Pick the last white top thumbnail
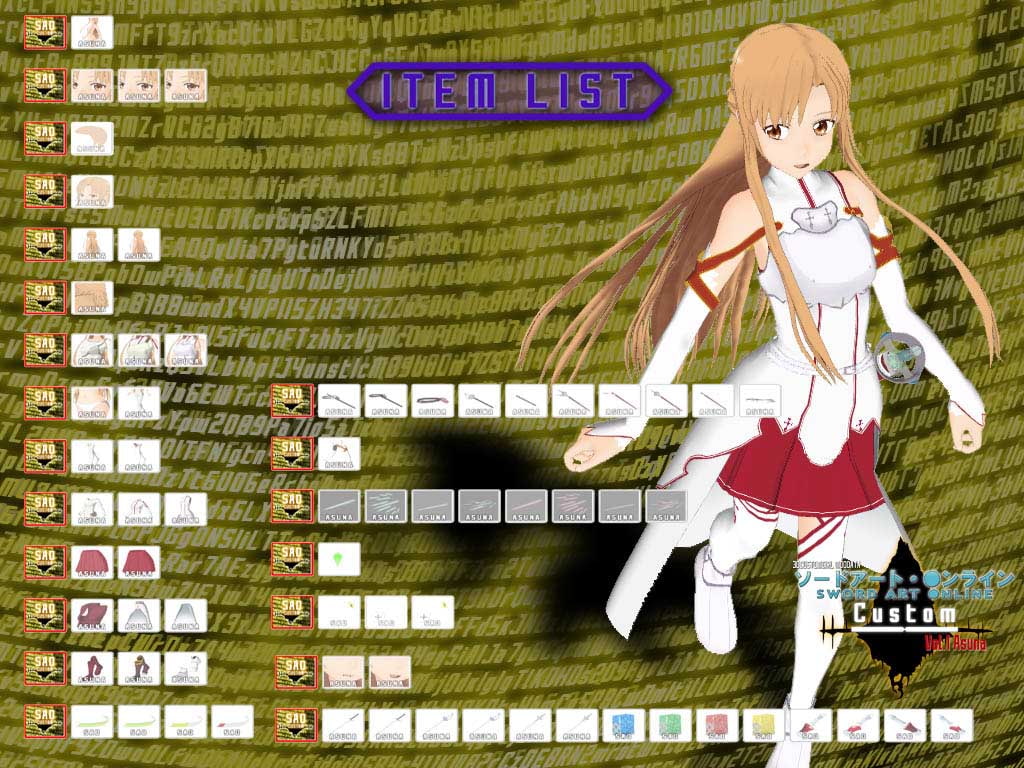The height and width of the screenshot is (768, 1024). click(x=185, y=351)
